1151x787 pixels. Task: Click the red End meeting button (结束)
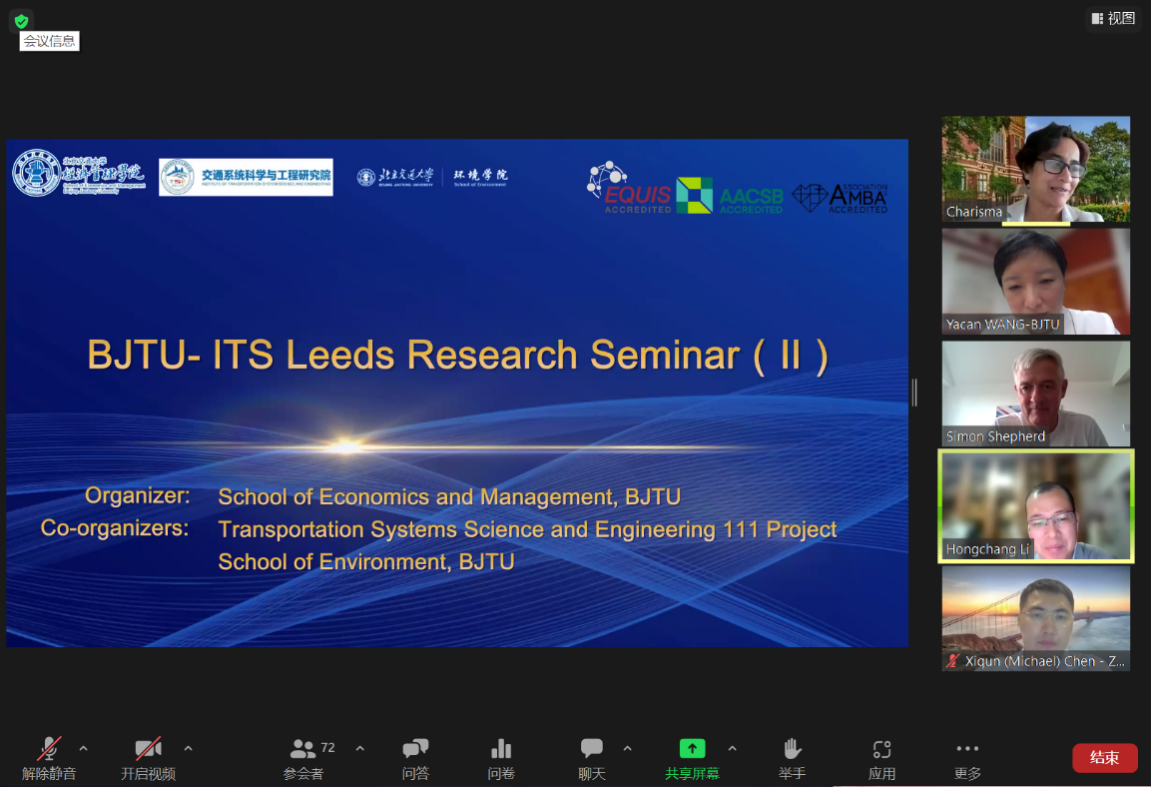pyautogui.click(x=1105, y=758)
